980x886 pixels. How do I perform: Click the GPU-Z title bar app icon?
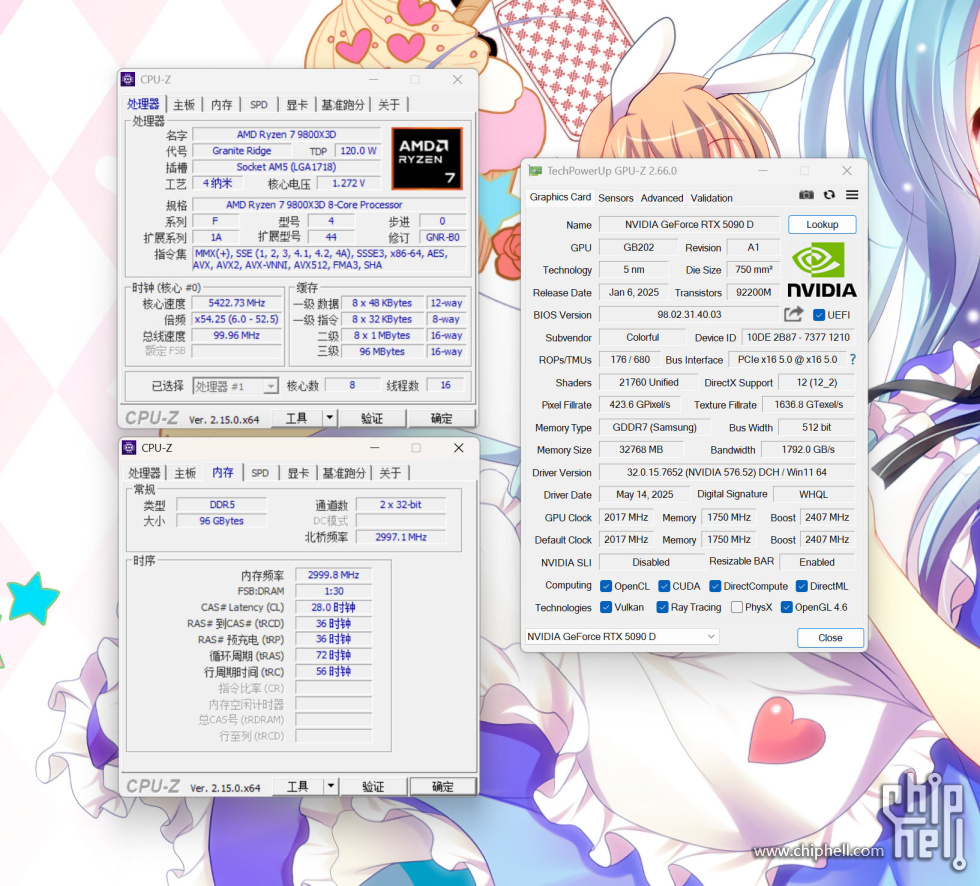point(535,171)
